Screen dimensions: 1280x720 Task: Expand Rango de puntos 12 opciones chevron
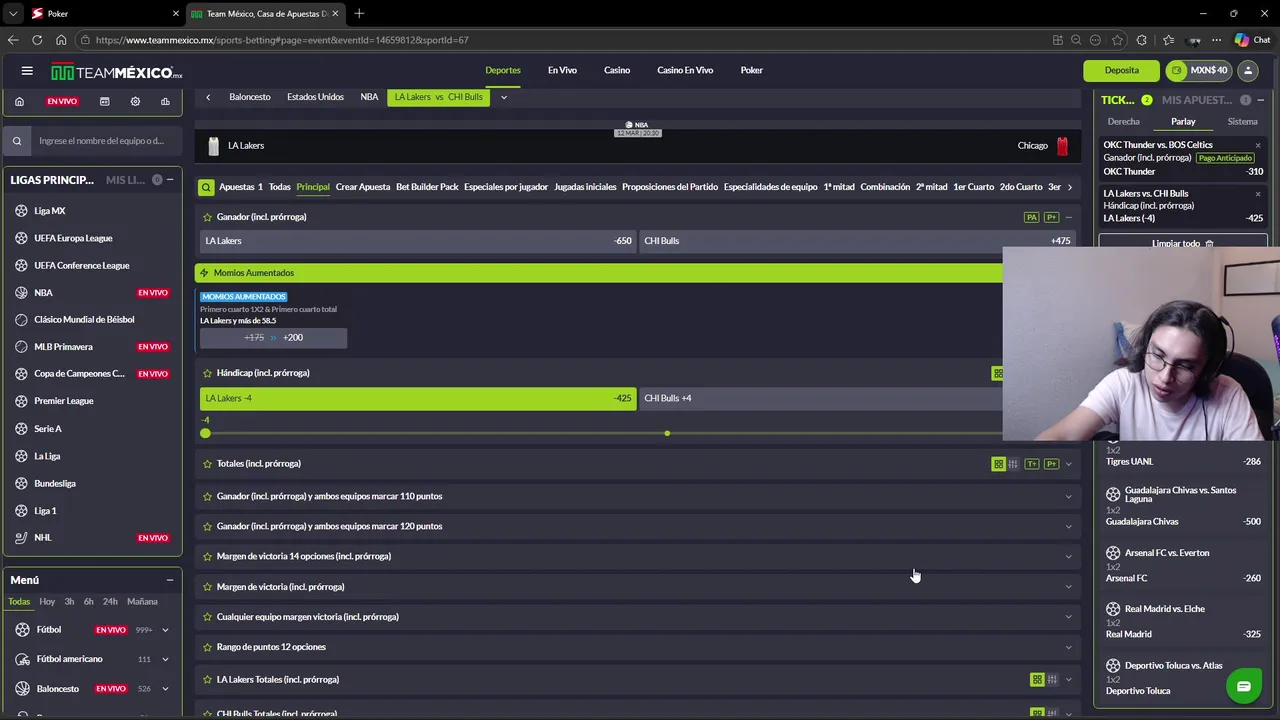[x=1068, y=647]
